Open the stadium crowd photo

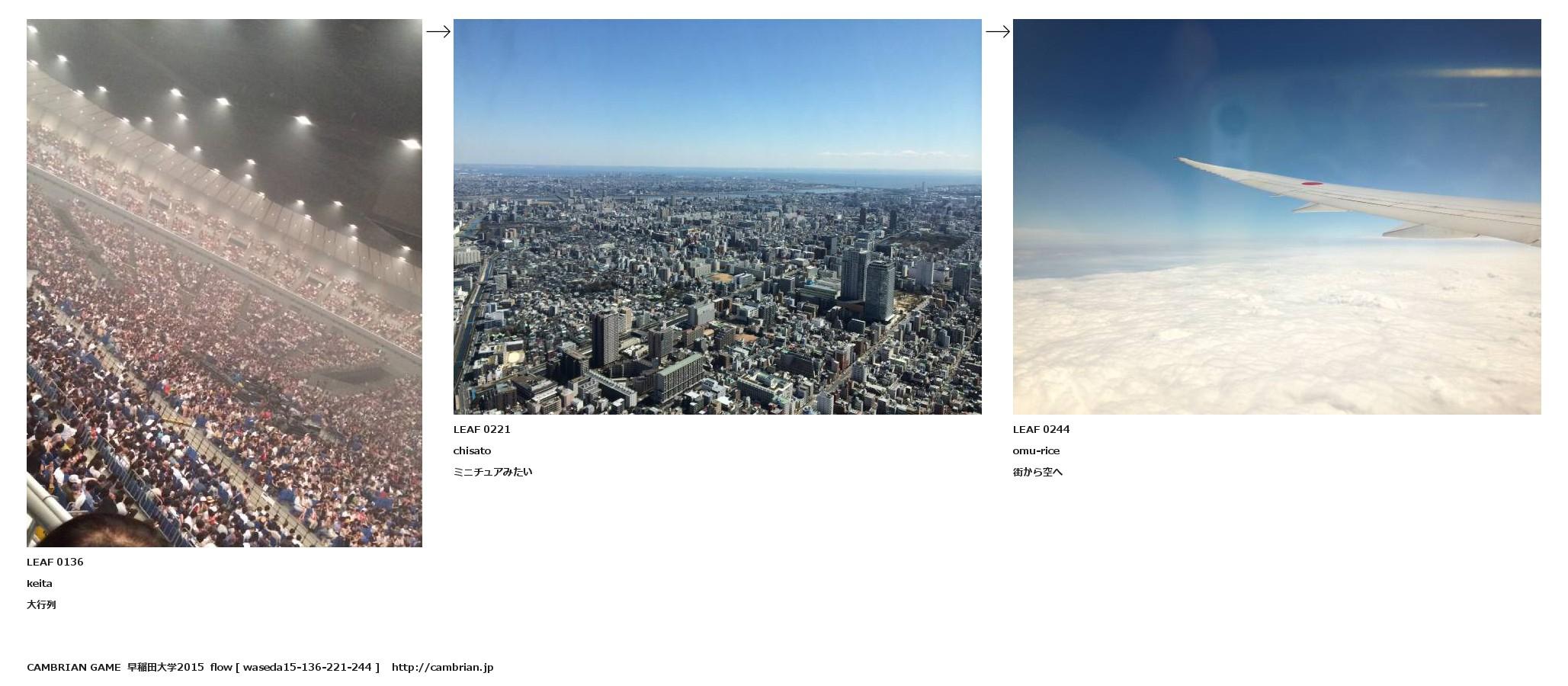pyautogui.click(x=224, y=283)
